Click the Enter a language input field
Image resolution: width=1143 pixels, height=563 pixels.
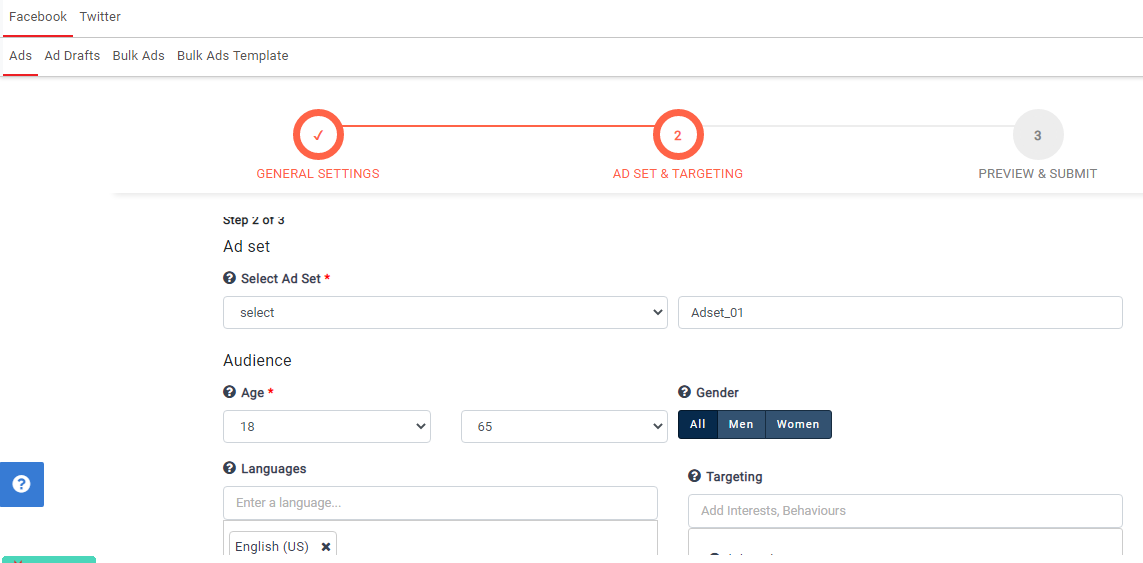[440, 503]
